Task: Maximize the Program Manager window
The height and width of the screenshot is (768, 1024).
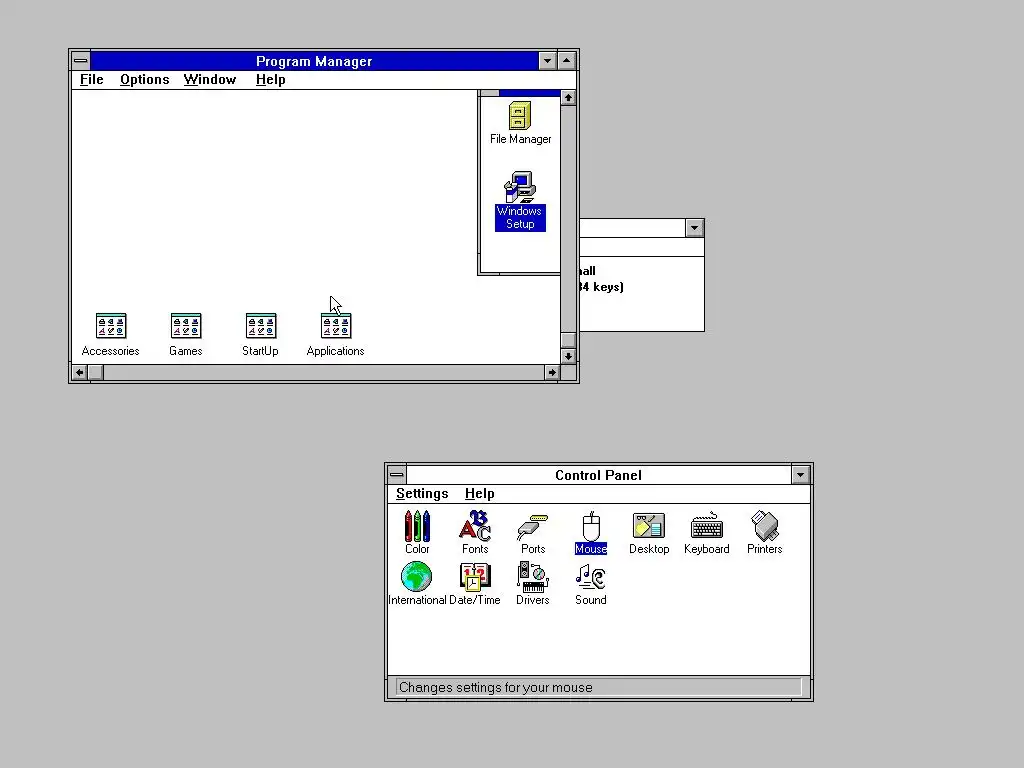Action: click(566, 61)
